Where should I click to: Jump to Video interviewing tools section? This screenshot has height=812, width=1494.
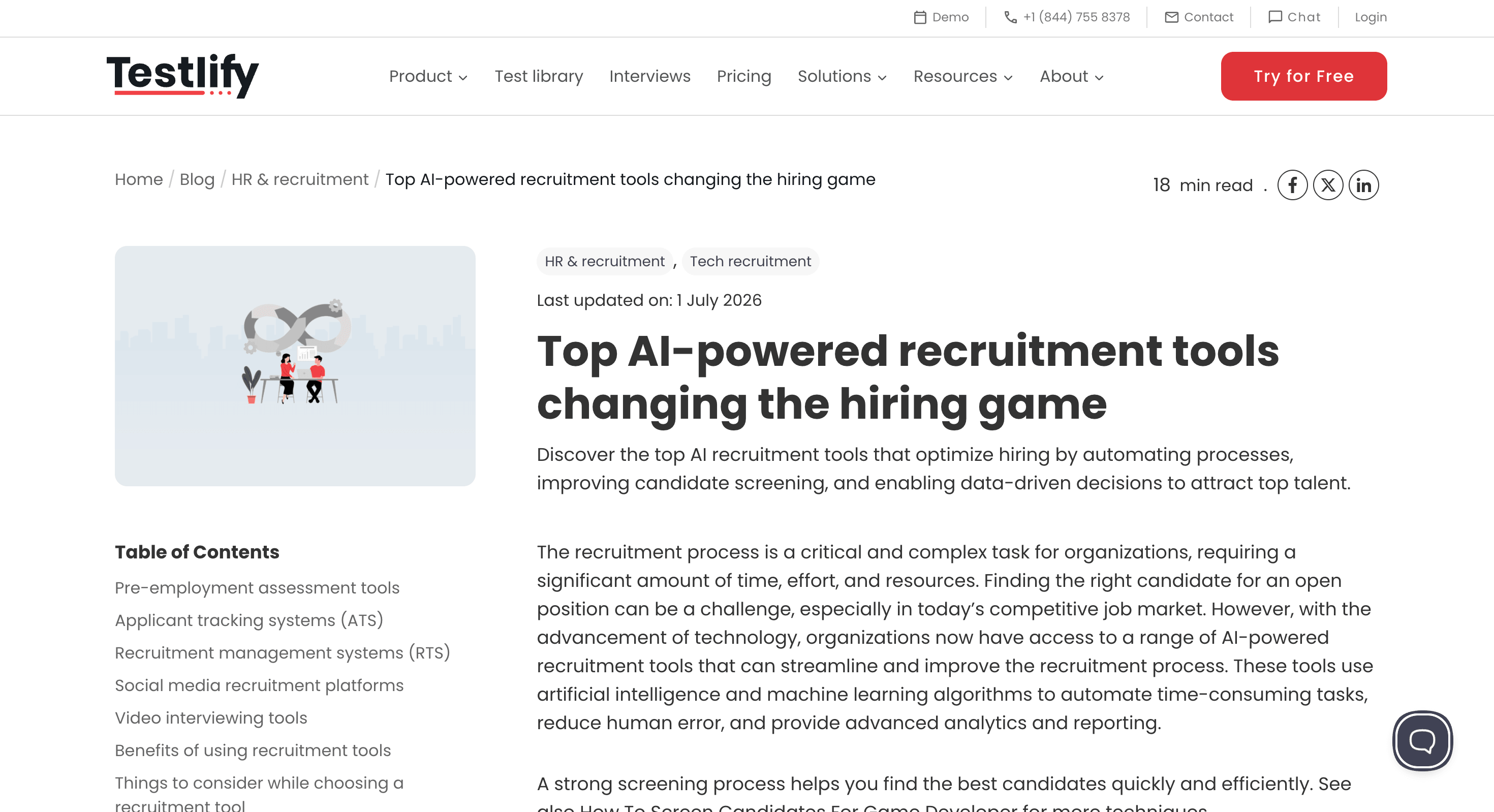click(x=211, y=717)
